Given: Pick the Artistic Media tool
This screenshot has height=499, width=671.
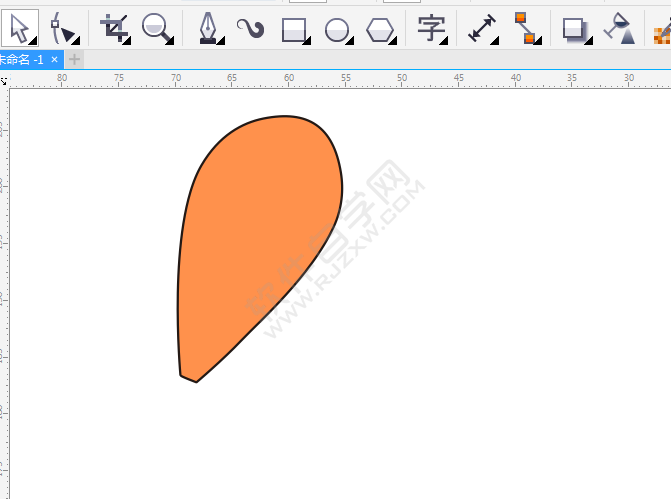Looking at the screenshot, I should click(x=250, y=28).
